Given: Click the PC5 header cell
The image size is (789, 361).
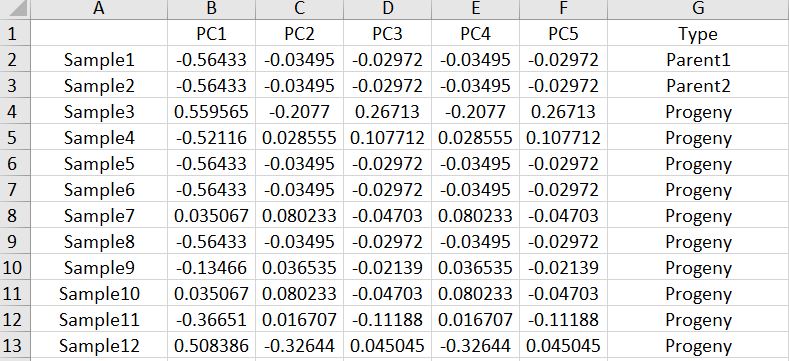Looking at the screenshot, I should point(564,34).
